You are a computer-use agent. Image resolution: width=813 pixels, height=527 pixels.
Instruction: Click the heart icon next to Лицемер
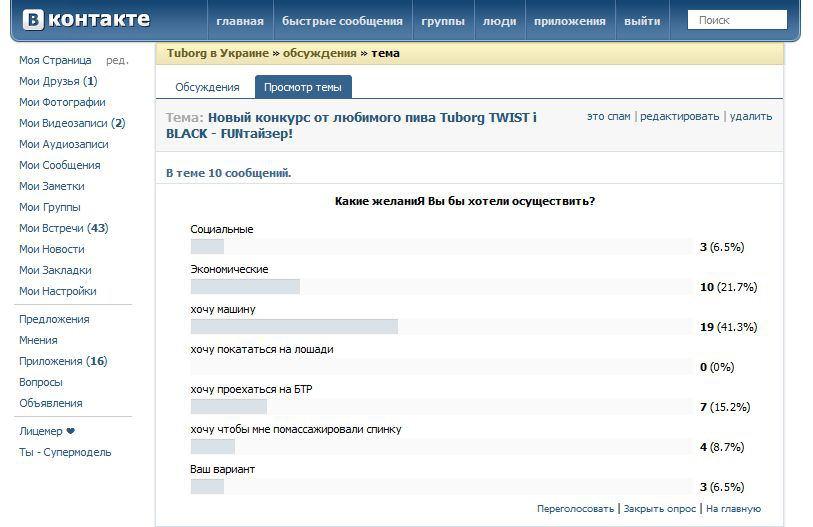coord(71,431)
